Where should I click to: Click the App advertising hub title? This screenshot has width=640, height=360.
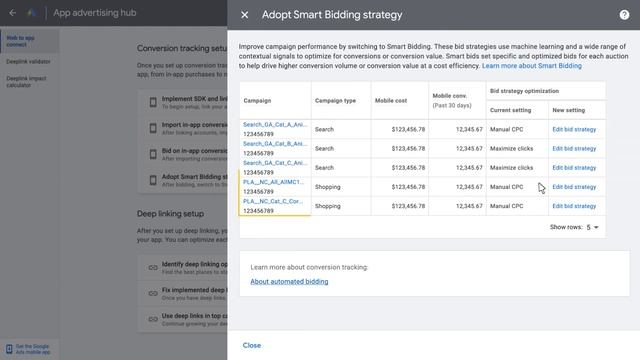[95, 13]
